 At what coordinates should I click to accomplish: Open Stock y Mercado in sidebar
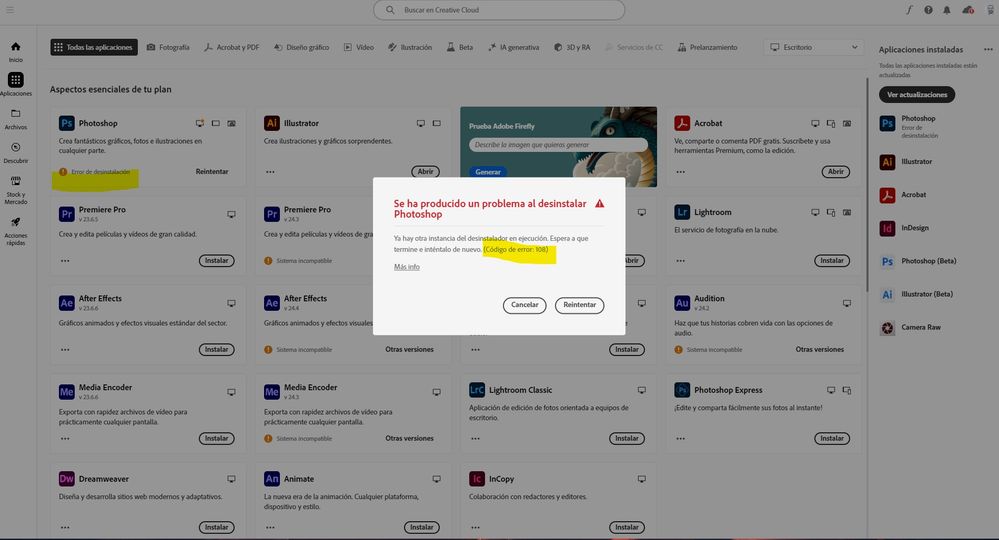click(x=15, y=190)
